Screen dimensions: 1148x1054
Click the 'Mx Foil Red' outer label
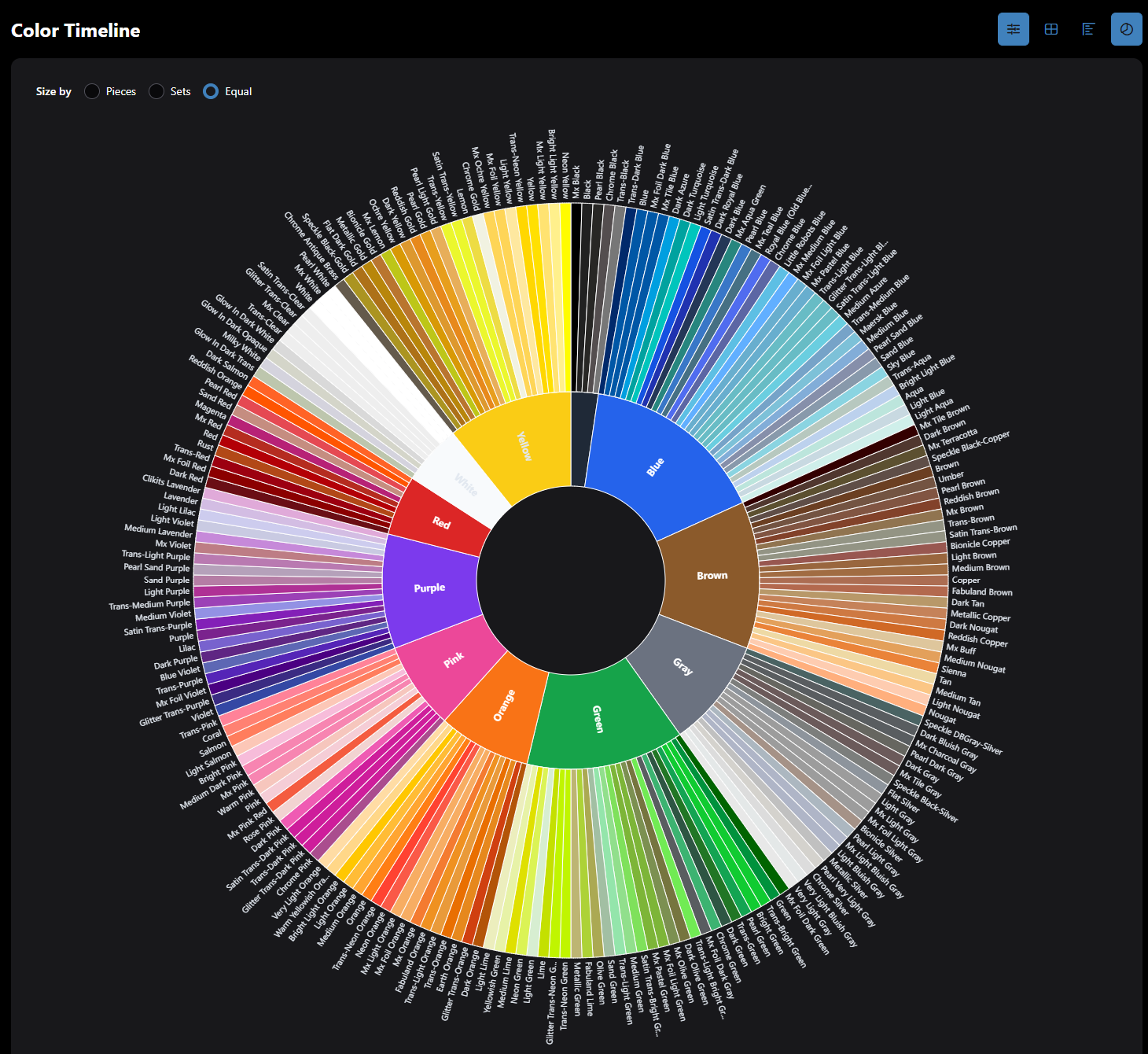click(x=185, y=462)
